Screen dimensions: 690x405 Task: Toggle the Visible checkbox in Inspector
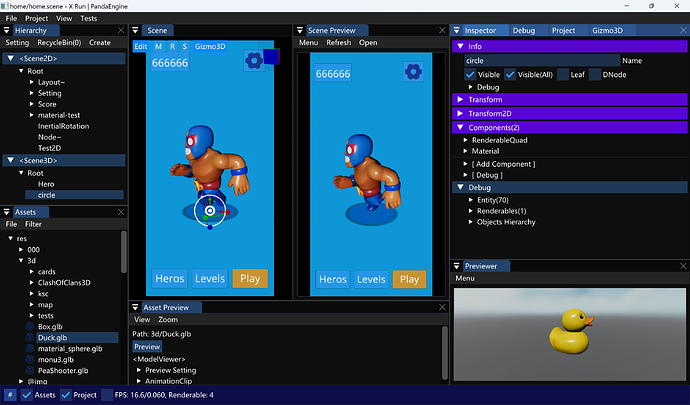470,74
